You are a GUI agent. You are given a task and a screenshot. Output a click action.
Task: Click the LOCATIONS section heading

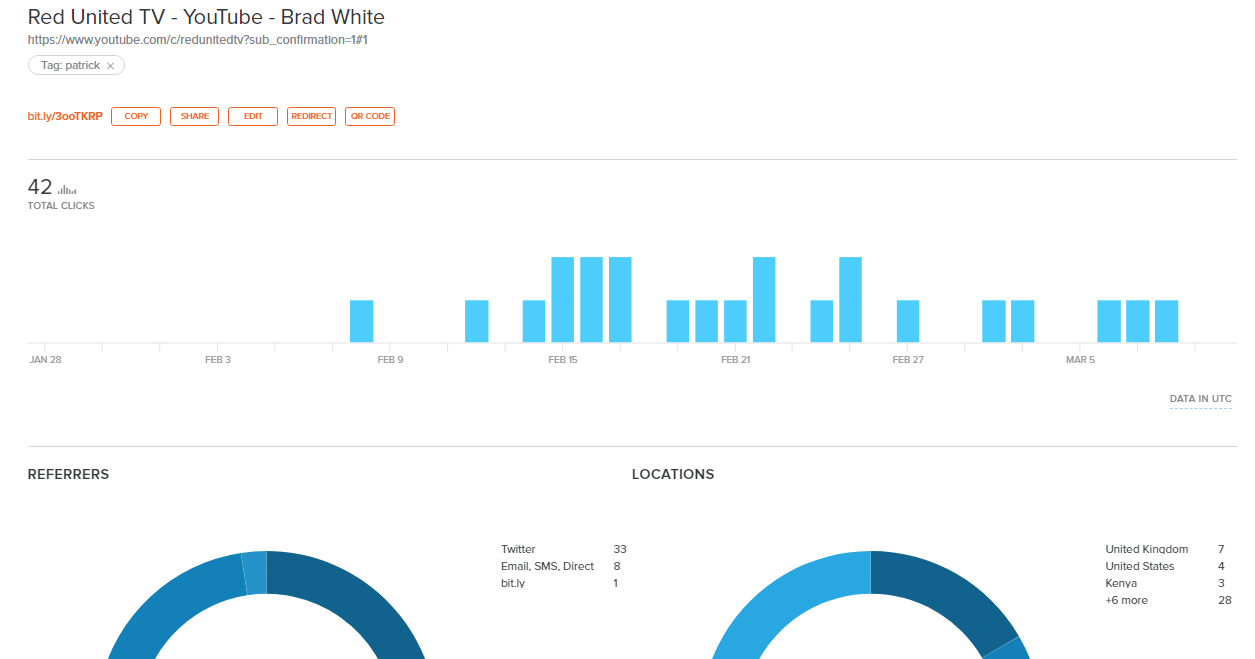point(673,474)
